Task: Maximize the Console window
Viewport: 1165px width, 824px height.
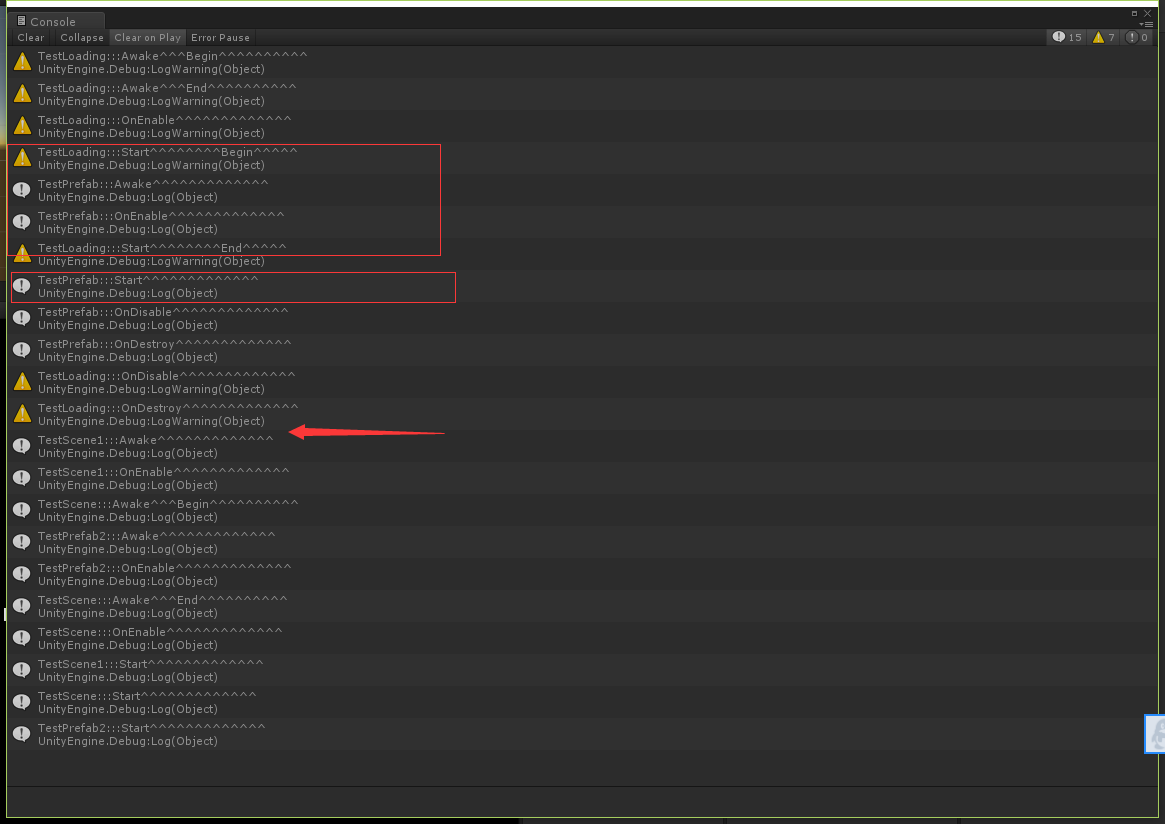Action: [x=1135, y=13]
